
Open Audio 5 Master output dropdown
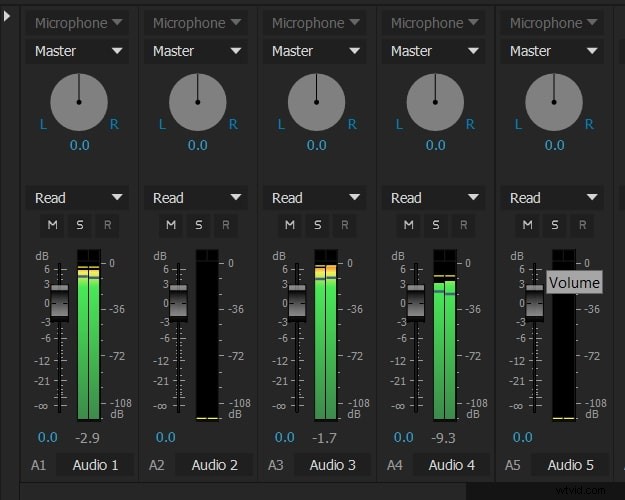tap(552, 51)
